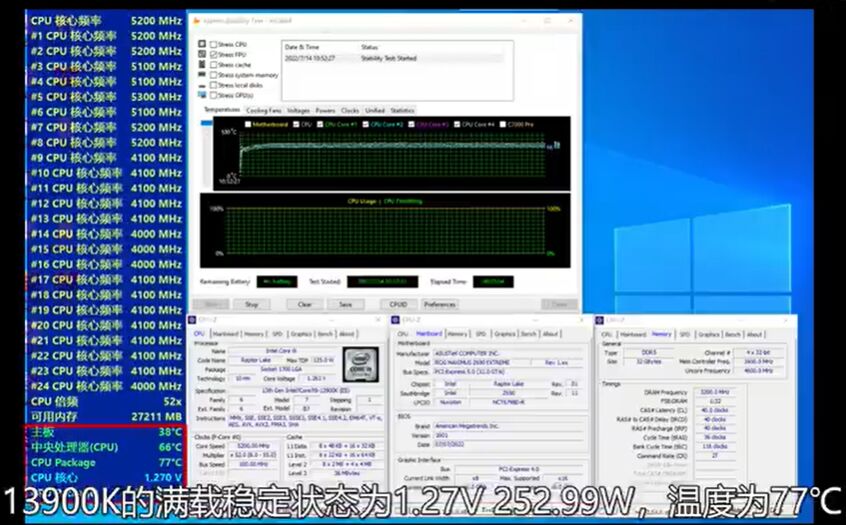Click the Core Speed value in CPU-Z
This screenshot has width=846, height=525.
pos(253,446)
